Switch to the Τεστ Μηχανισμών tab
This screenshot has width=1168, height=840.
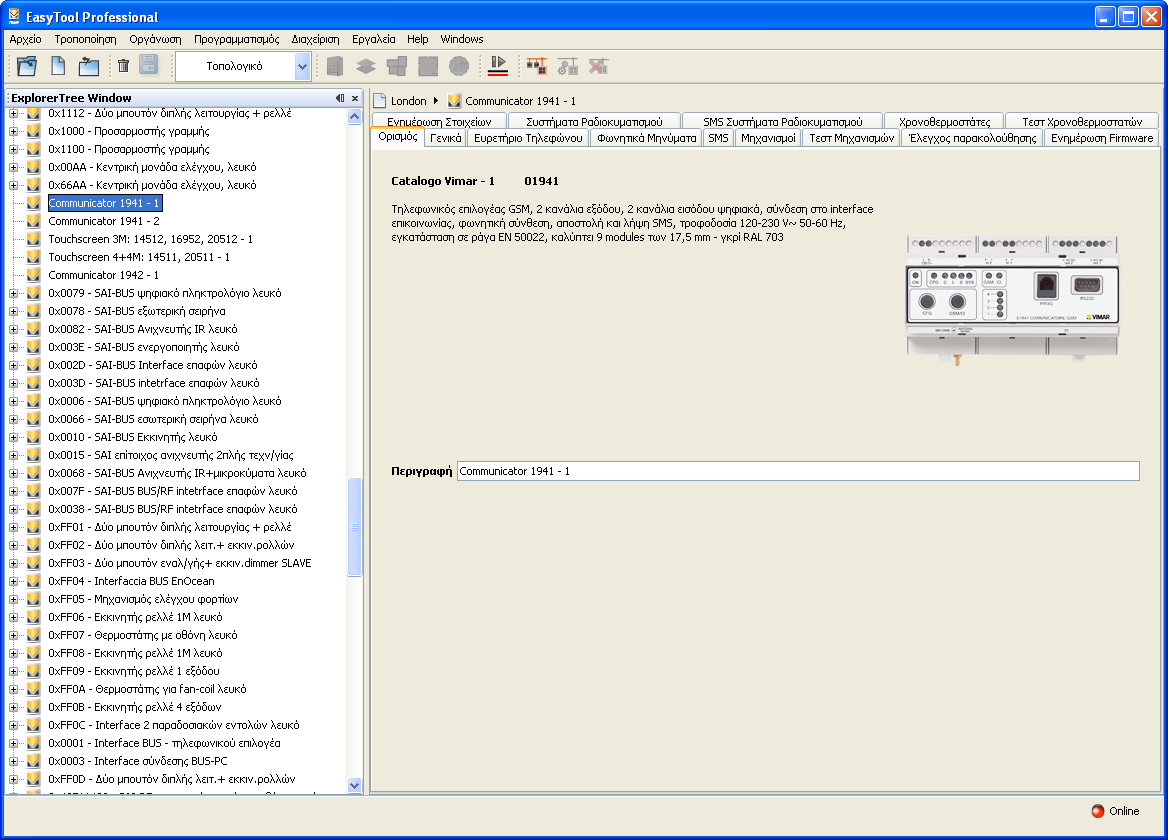851,138
